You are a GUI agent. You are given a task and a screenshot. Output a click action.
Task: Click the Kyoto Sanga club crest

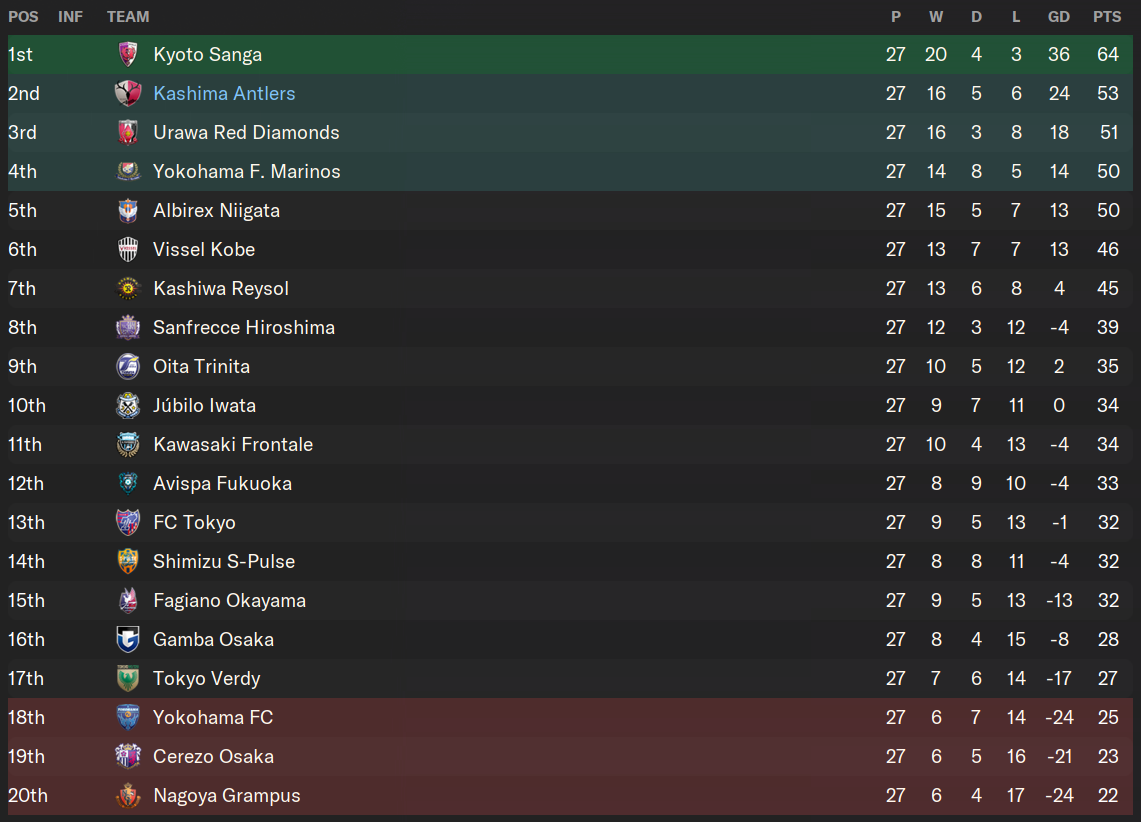tap(128, 55)
